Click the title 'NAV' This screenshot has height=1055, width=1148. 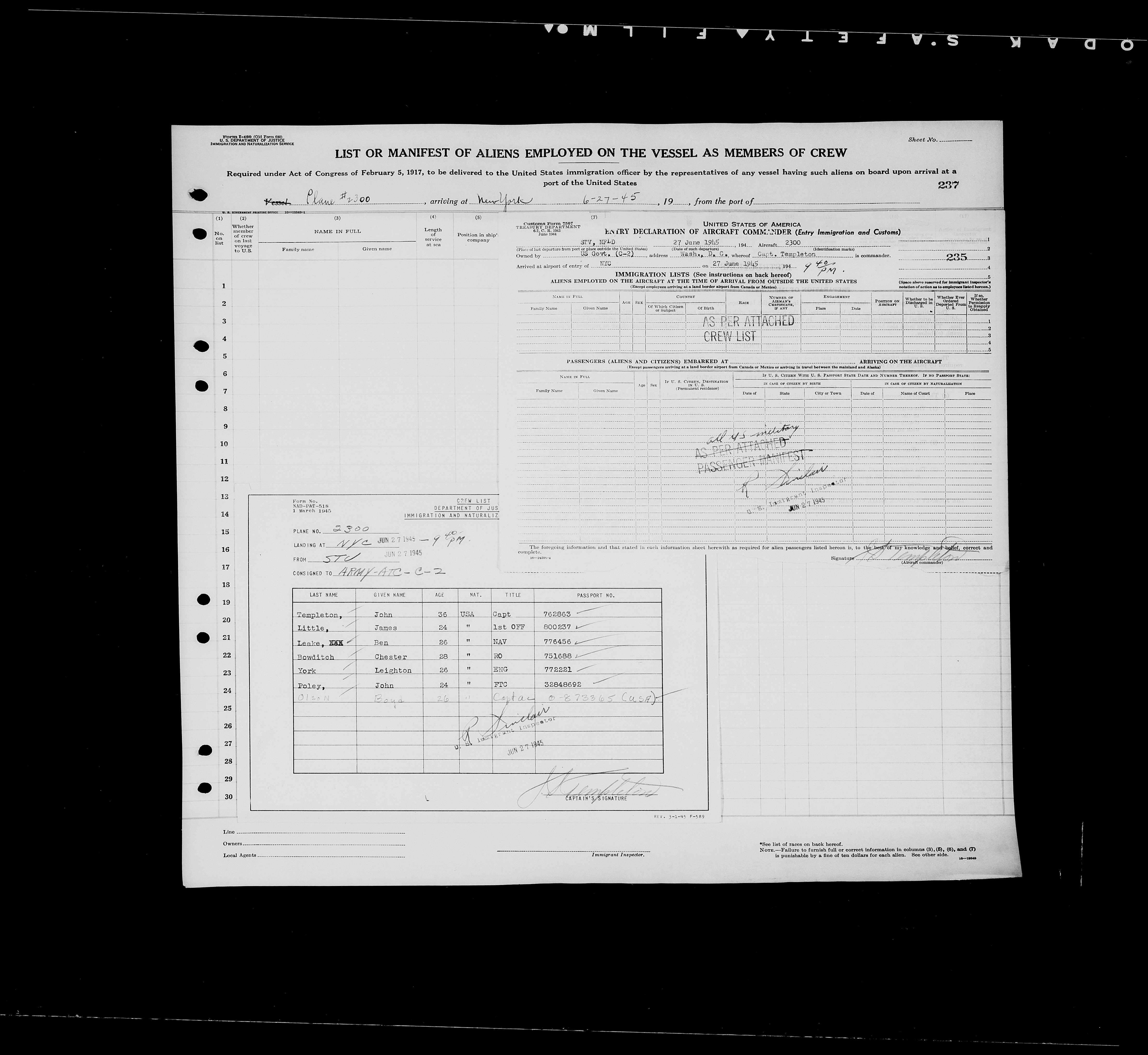coord(500,642)
